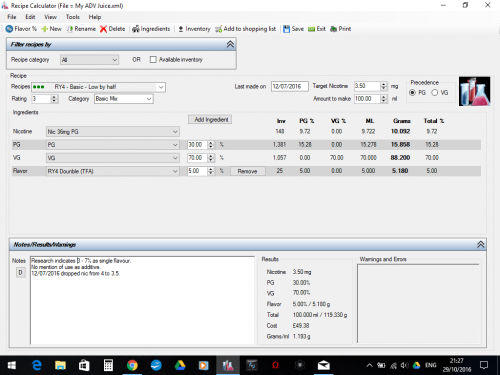Click the network tray icon
This screenshot has height=375, width=500.
click(x=393, y=365)
